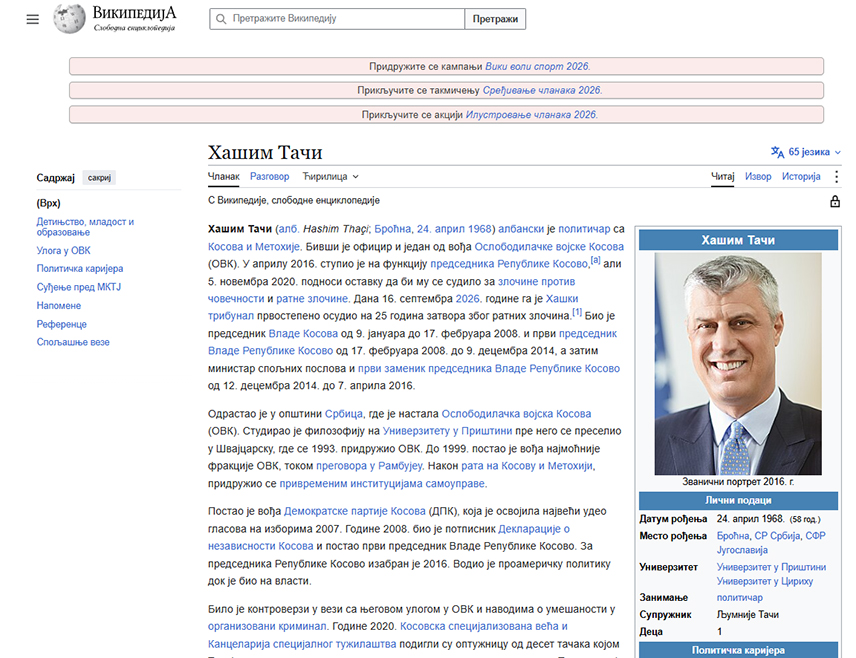
Task: Open the 1968 year link
Action: pos(479,229)
